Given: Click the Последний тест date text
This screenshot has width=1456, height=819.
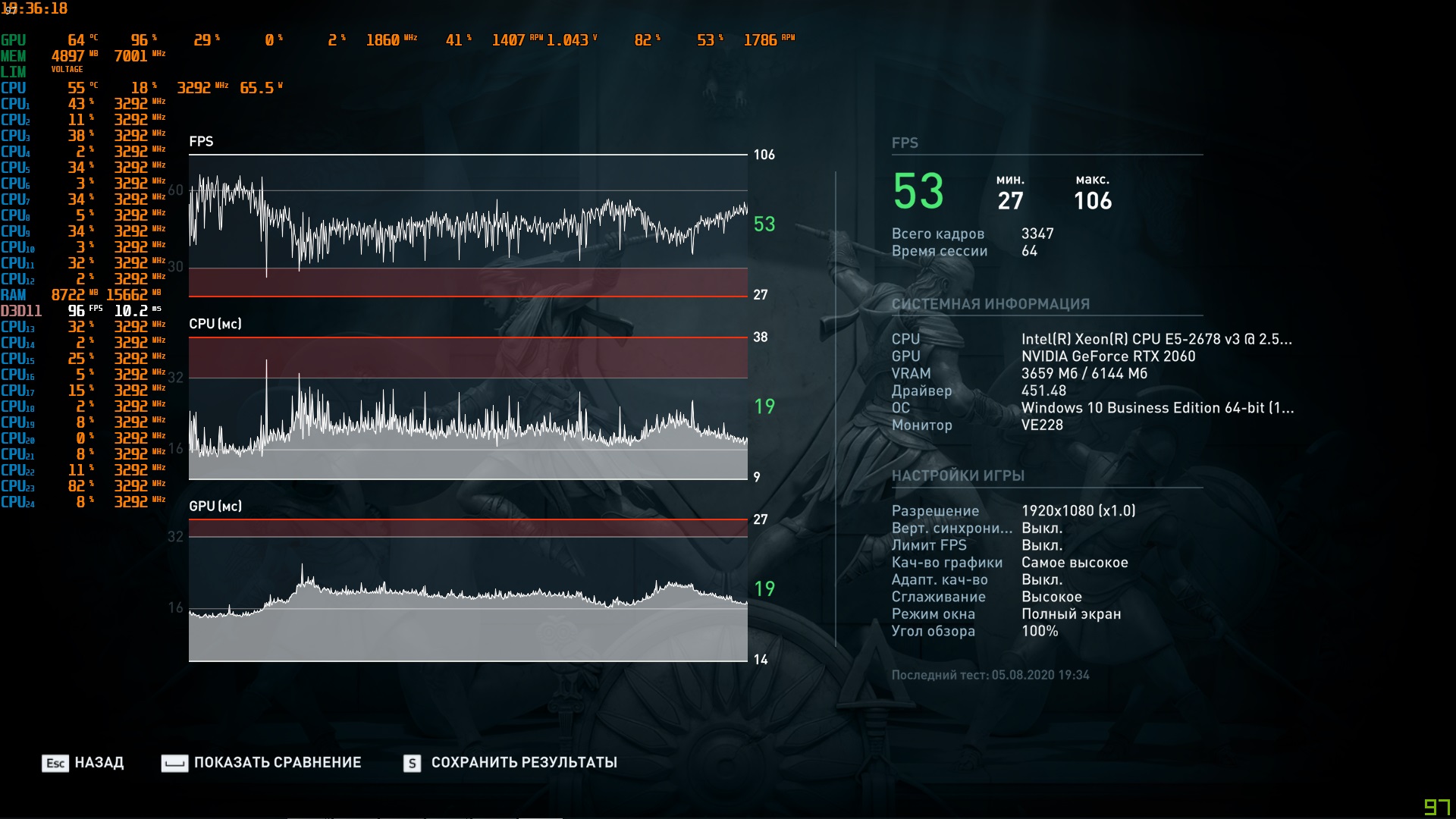Looking at the screenshot, I should tap(990, 675).
